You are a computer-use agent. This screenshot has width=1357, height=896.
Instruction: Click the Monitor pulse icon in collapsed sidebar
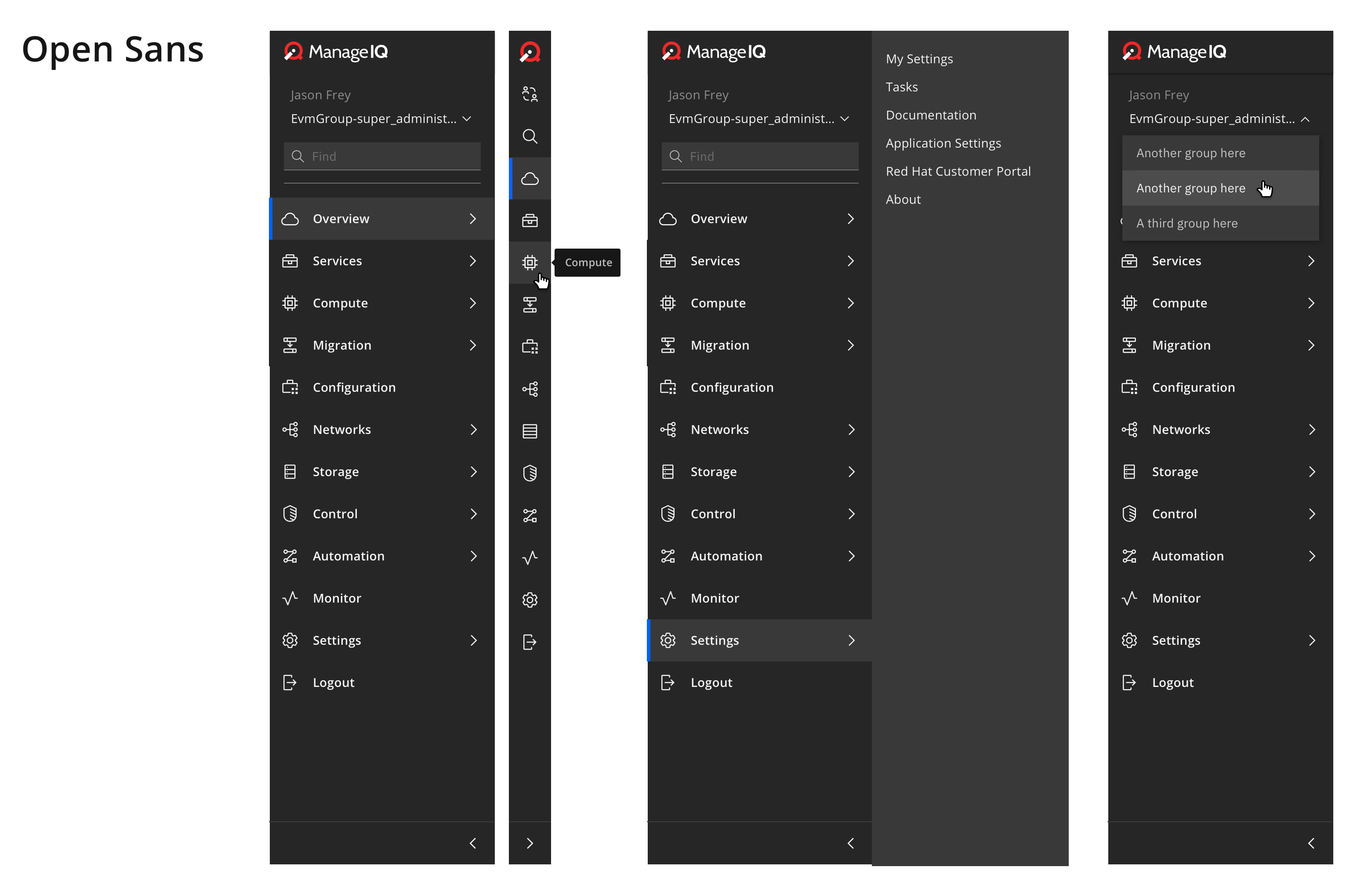[x=530, y=557]
